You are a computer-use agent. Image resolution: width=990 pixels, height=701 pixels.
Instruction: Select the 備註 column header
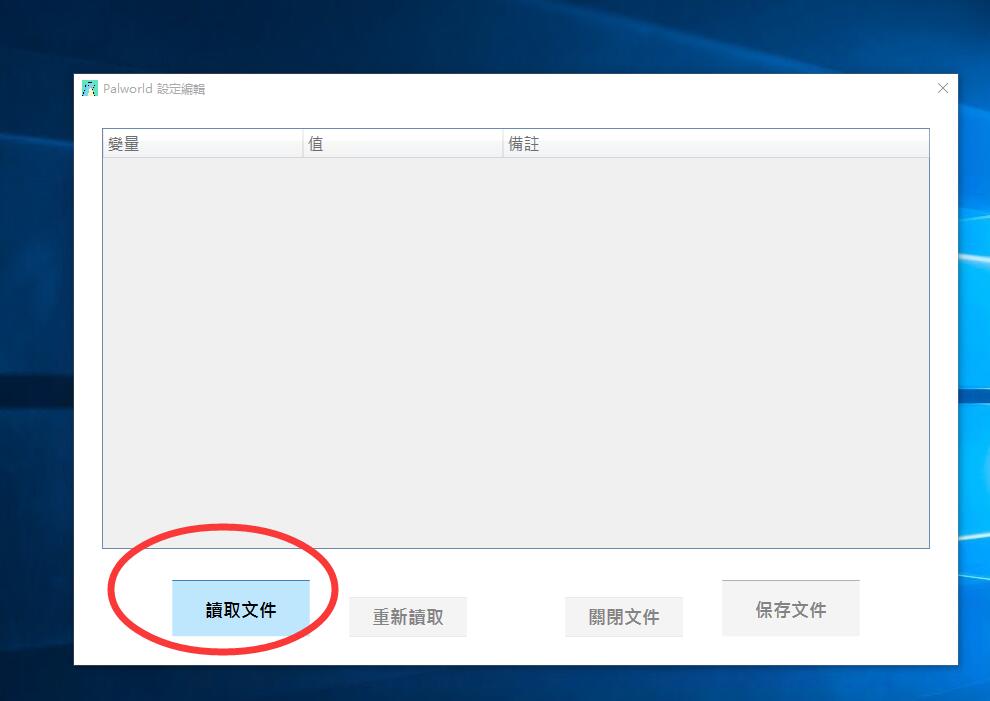(716, 144)
